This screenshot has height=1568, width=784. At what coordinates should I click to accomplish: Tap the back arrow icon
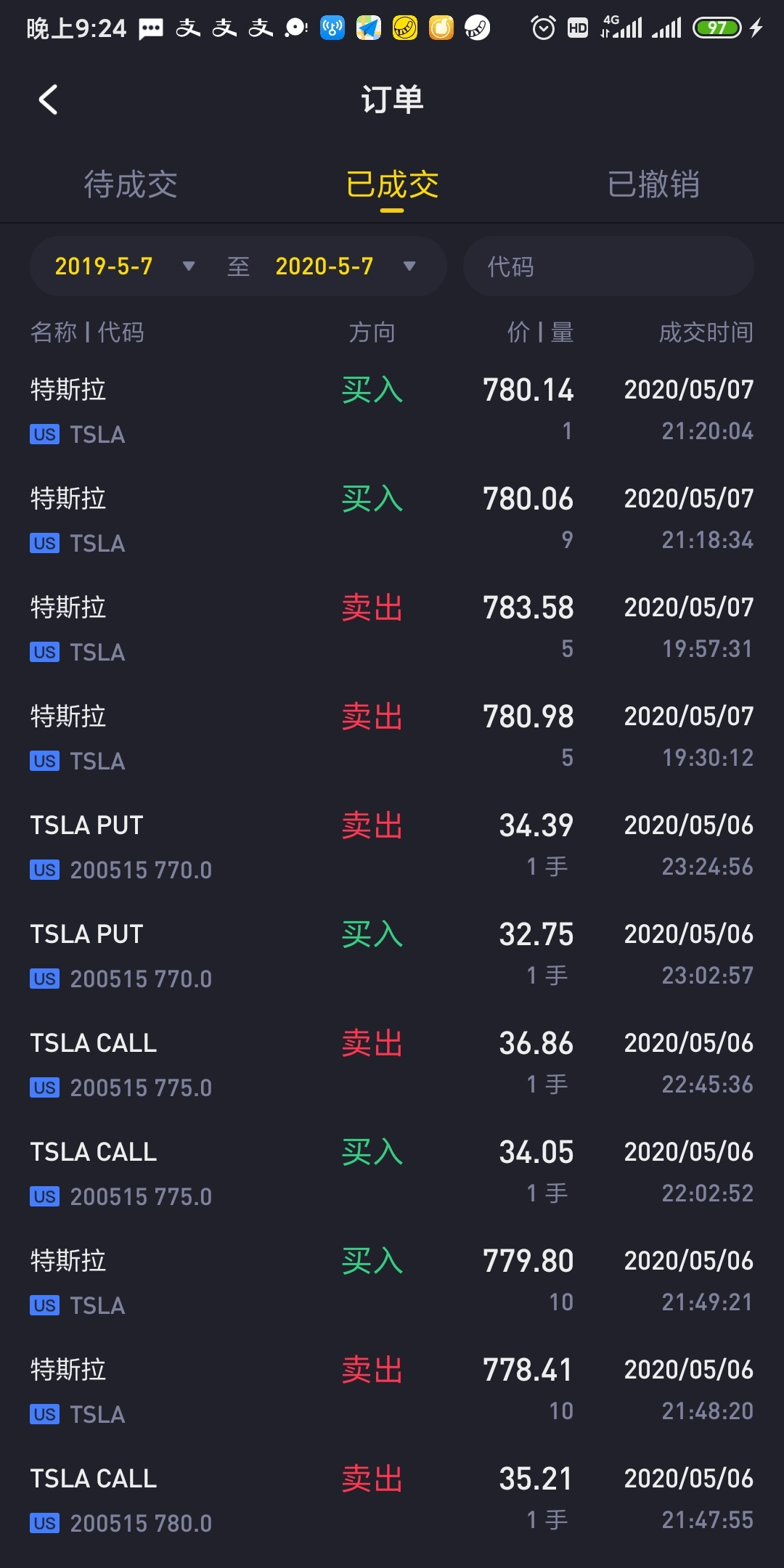[x=48, y=100]
